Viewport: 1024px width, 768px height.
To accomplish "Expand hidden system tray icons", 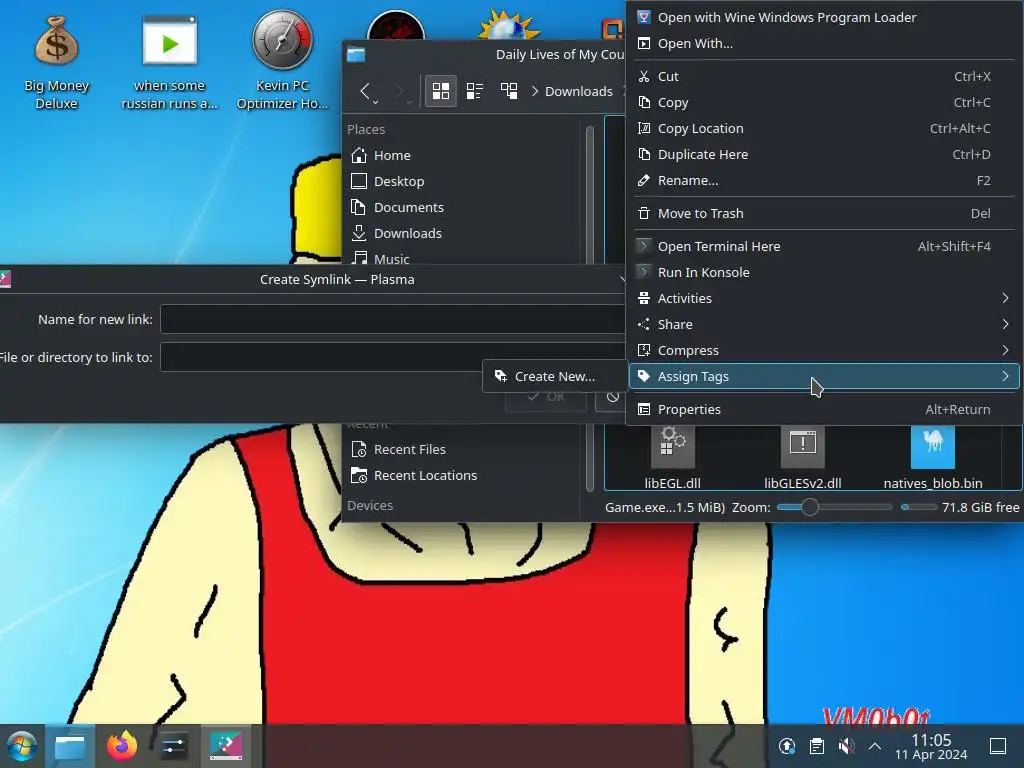I will (x=875, y=746).
